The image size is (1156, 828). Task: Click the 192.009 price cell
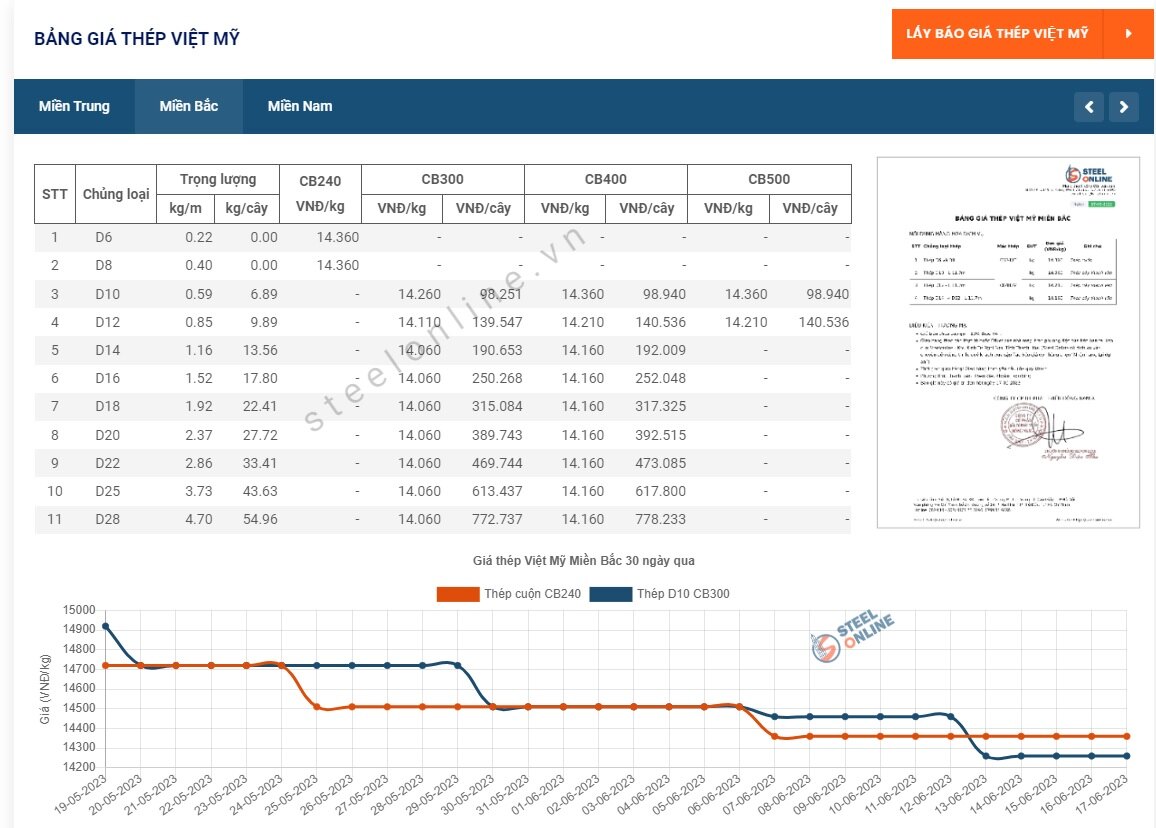[661, 350]
